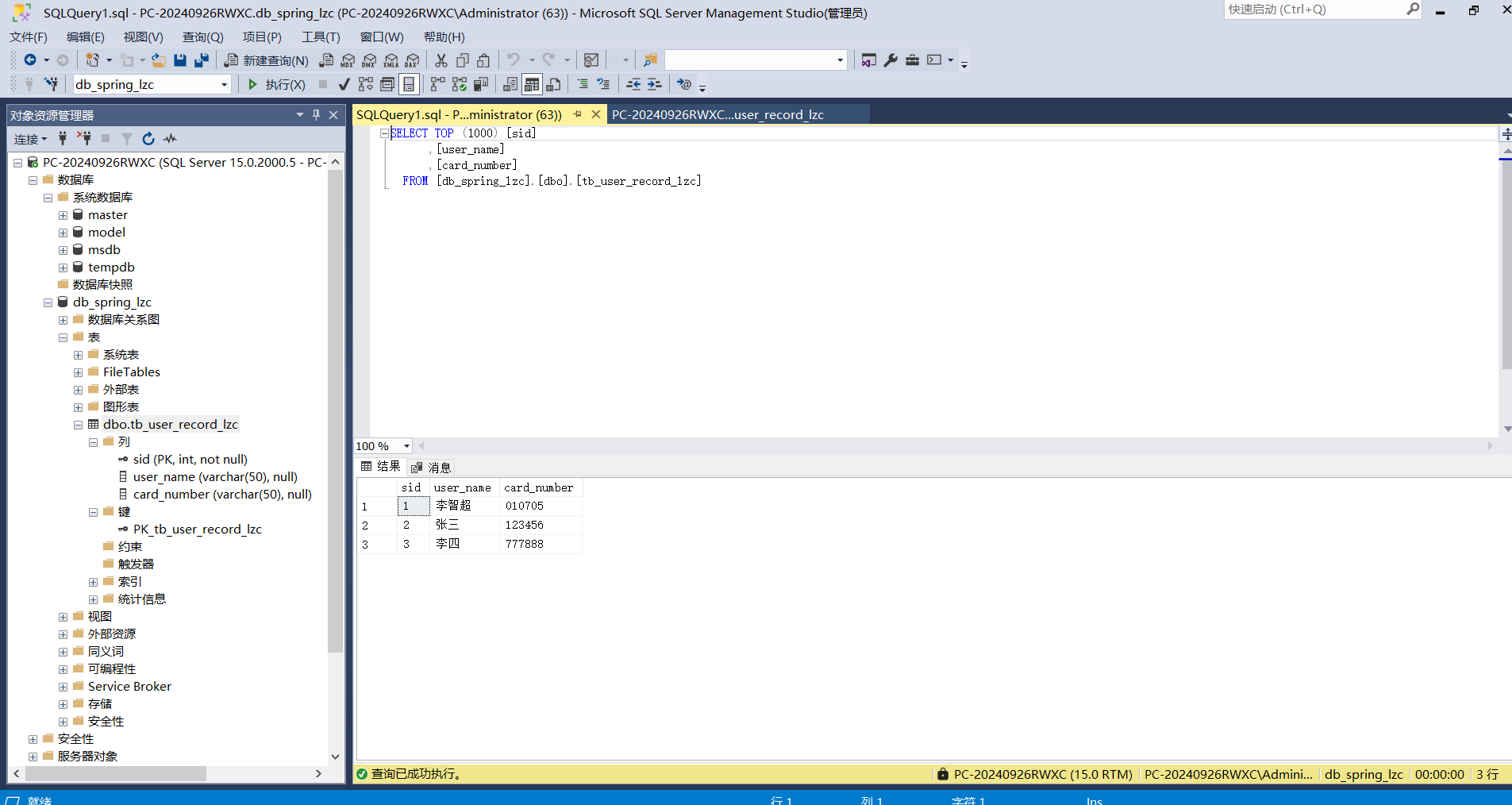Open the 文件(F) menu

[x=29, y=37]
